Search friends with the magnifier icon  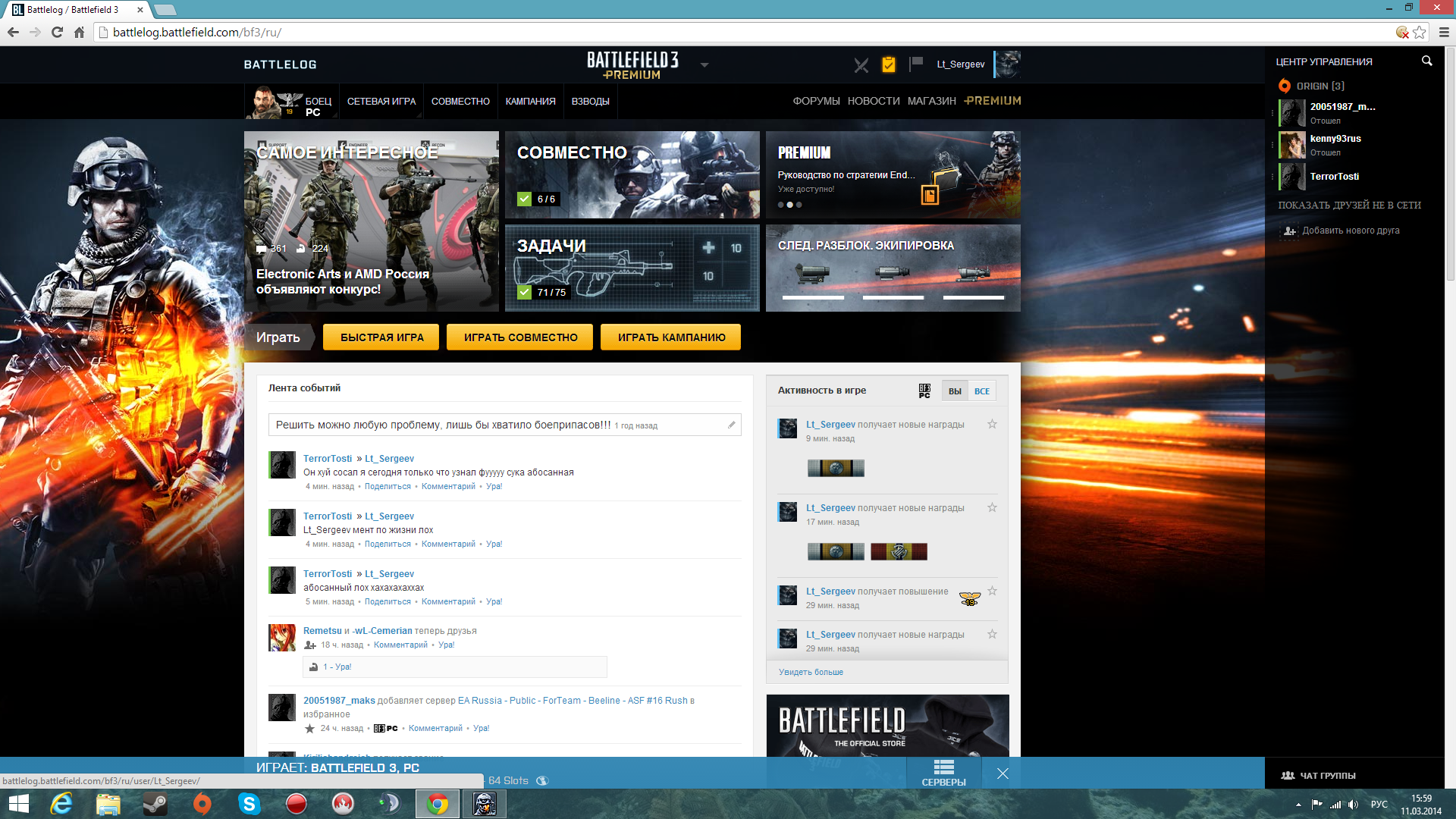click(1426, 61)
